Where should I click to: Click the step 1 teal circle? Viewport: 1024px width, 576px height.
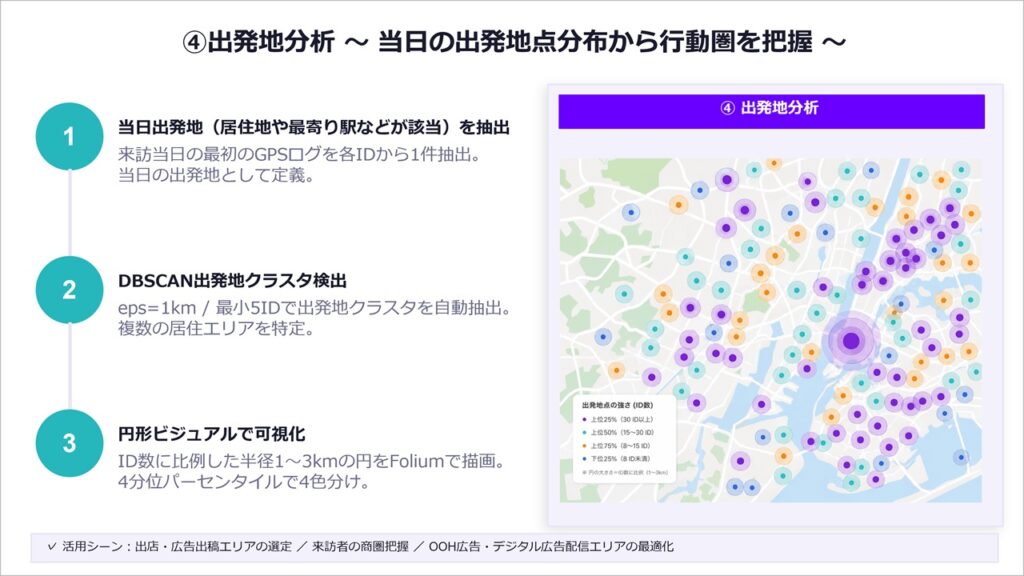coord(69,136)
